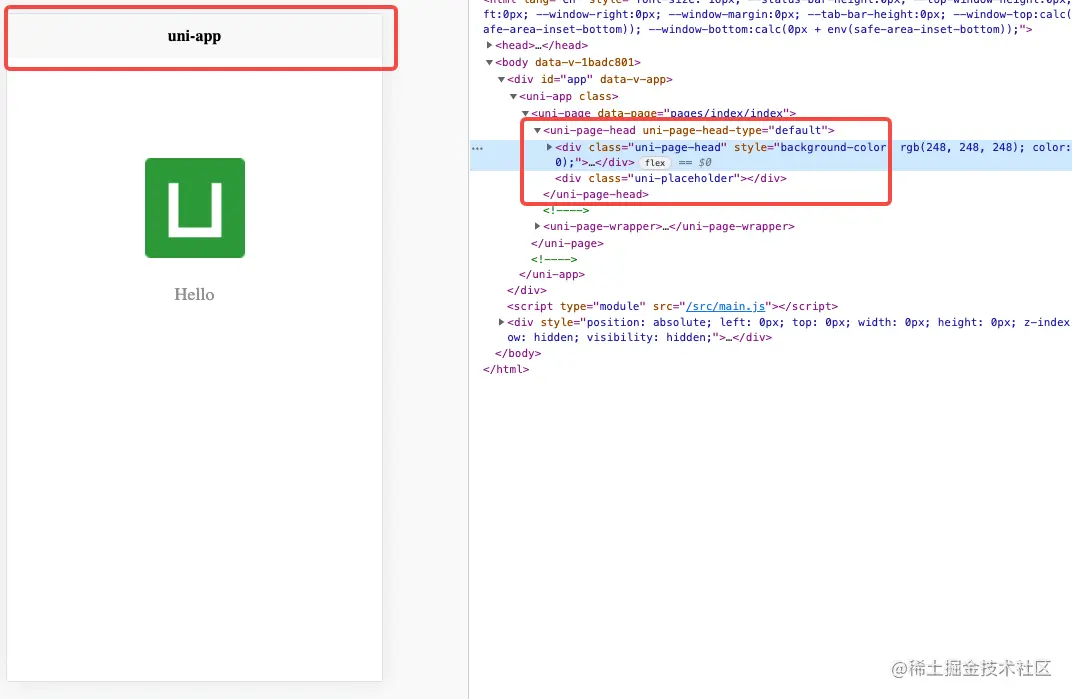Expand the hidden position absolute div node
The width and height of the screenshot is (1072, 699).
point(501,322)
